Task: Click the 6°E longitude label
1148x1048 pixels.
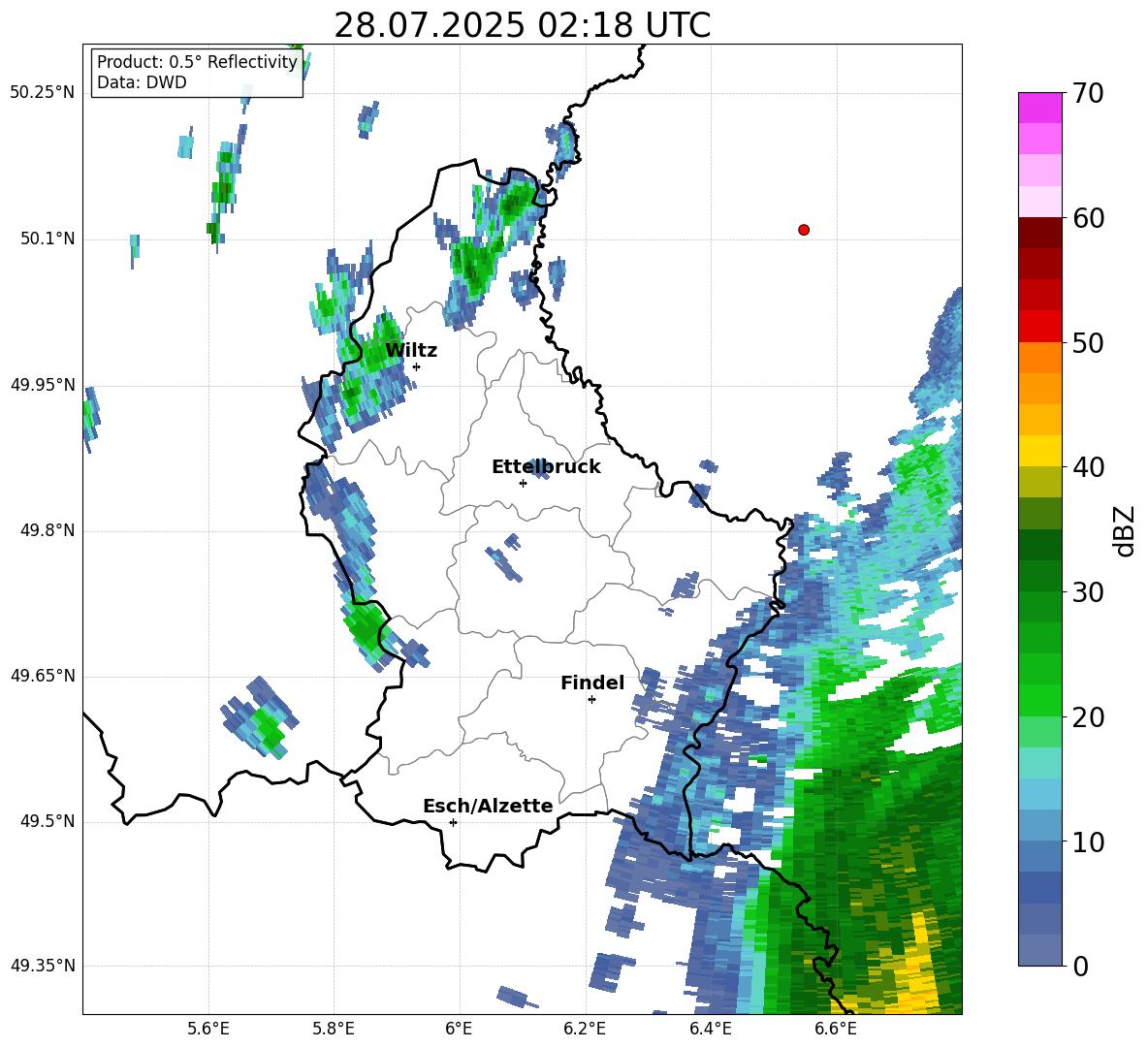Action: point(459,1029)
